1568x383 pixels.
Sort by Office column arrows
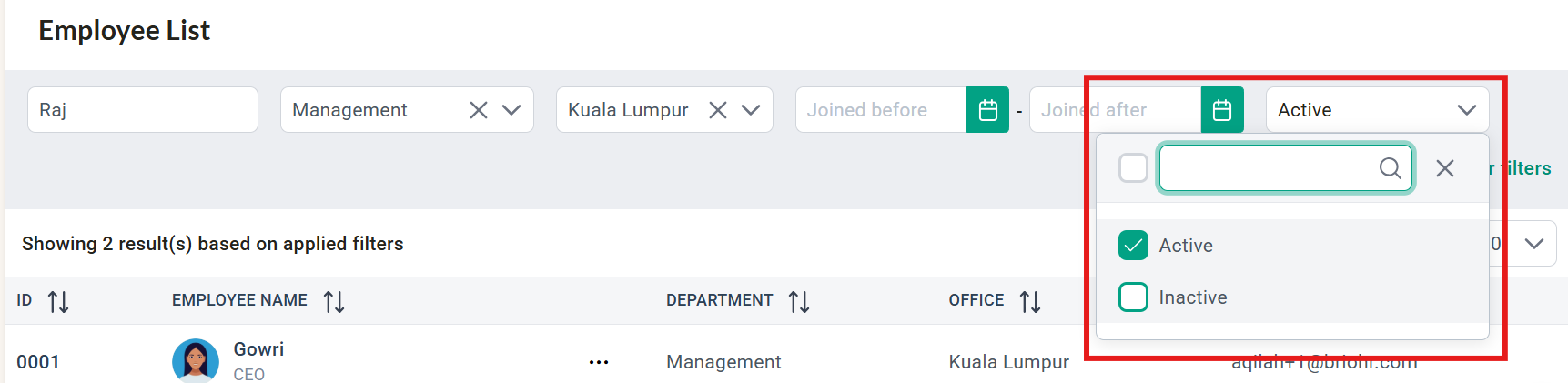tap(1030, 301)
